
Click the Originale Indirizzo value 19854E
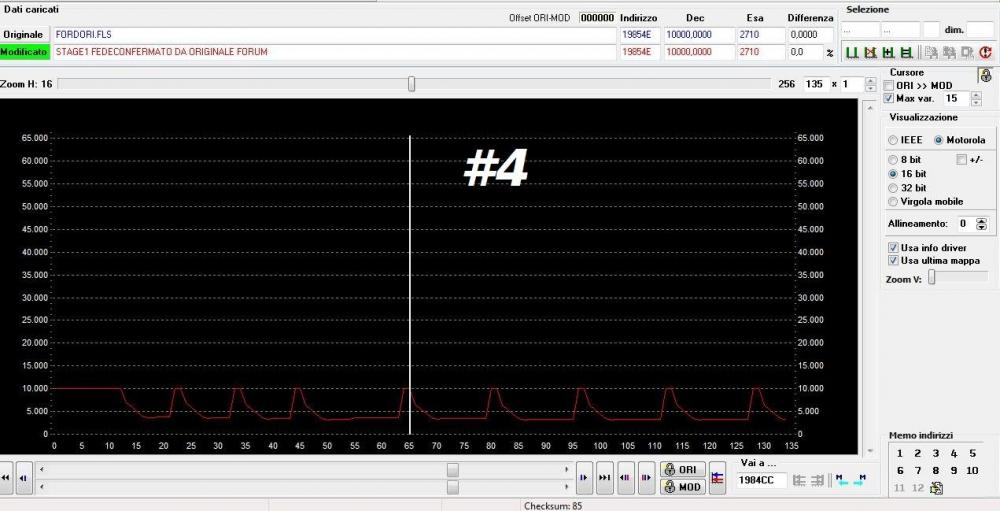pyautogui.click(x=640, y=34)
